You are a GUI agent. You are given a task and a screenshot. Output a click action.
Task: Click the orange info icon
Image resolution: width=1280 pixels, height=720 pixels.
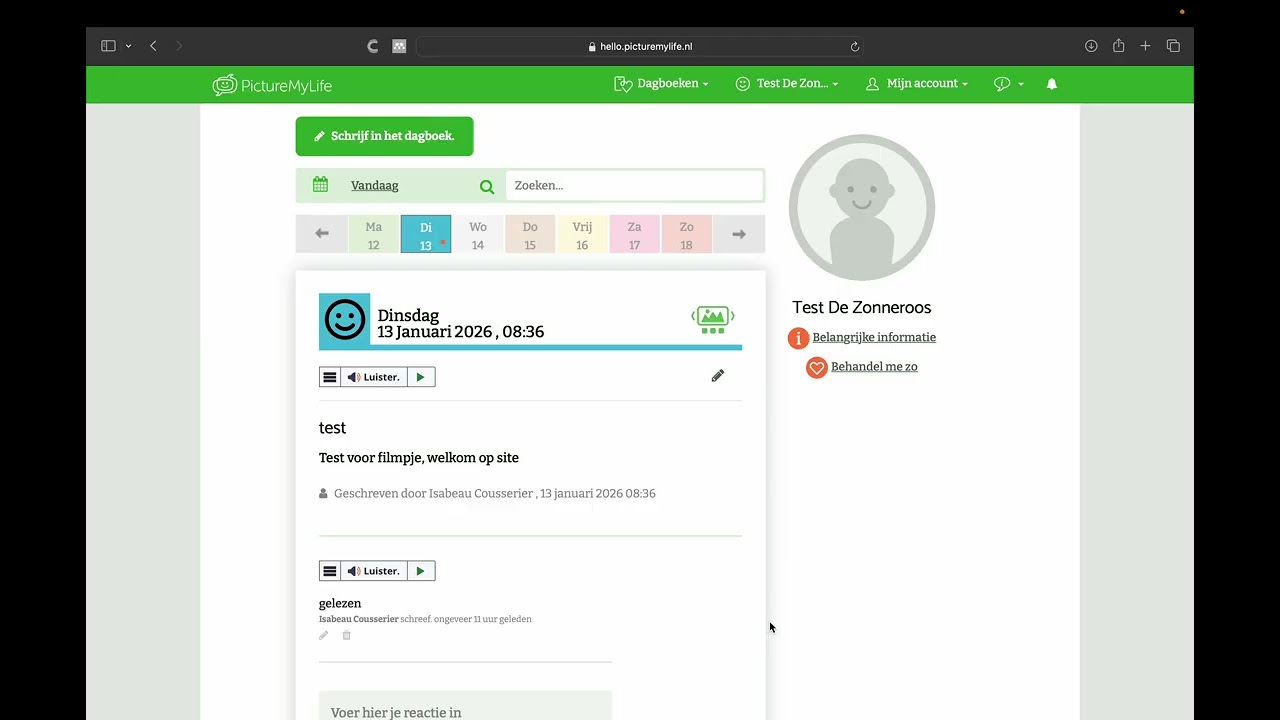798,338
